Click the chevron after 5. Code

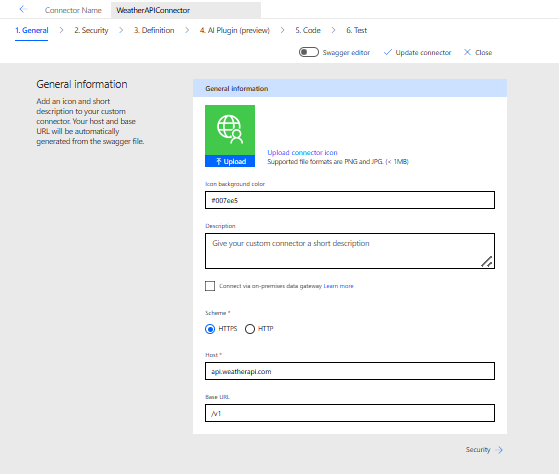coord(333,30)
